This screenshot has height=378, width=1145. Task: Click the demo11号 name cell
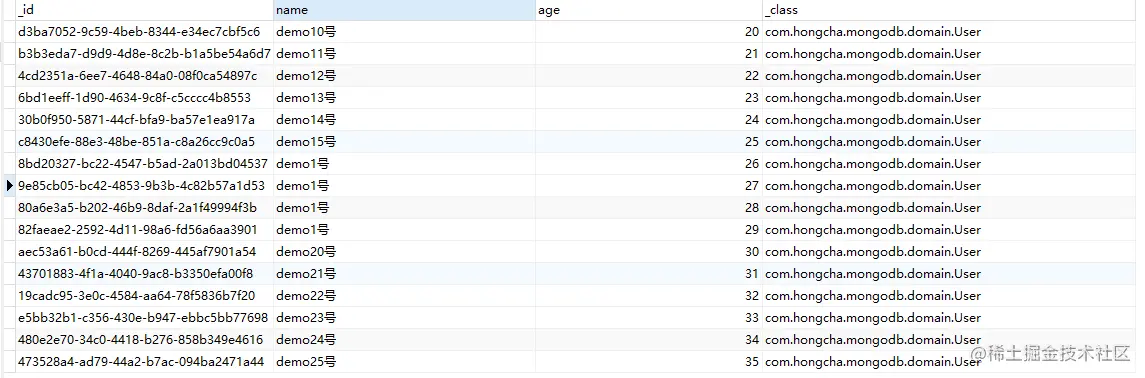[404, 54]
